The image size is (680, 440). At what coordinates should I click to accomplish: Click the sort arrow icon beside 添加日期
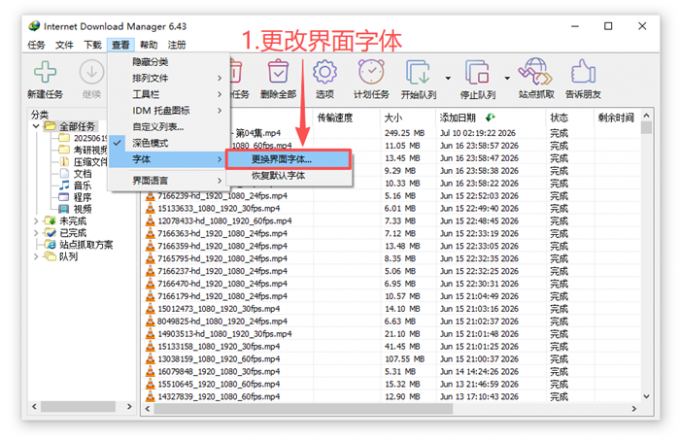tap(490, 117)
